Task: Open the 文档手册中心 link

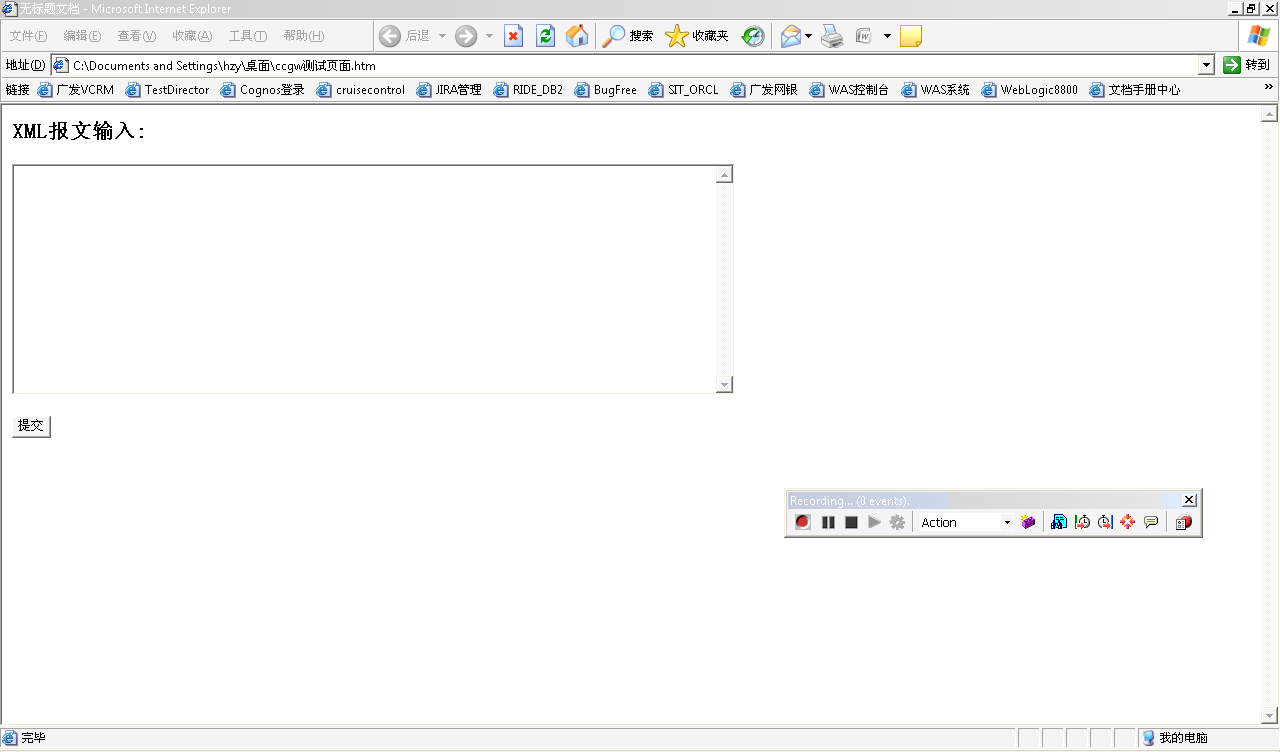Action: coord(1135,90)
